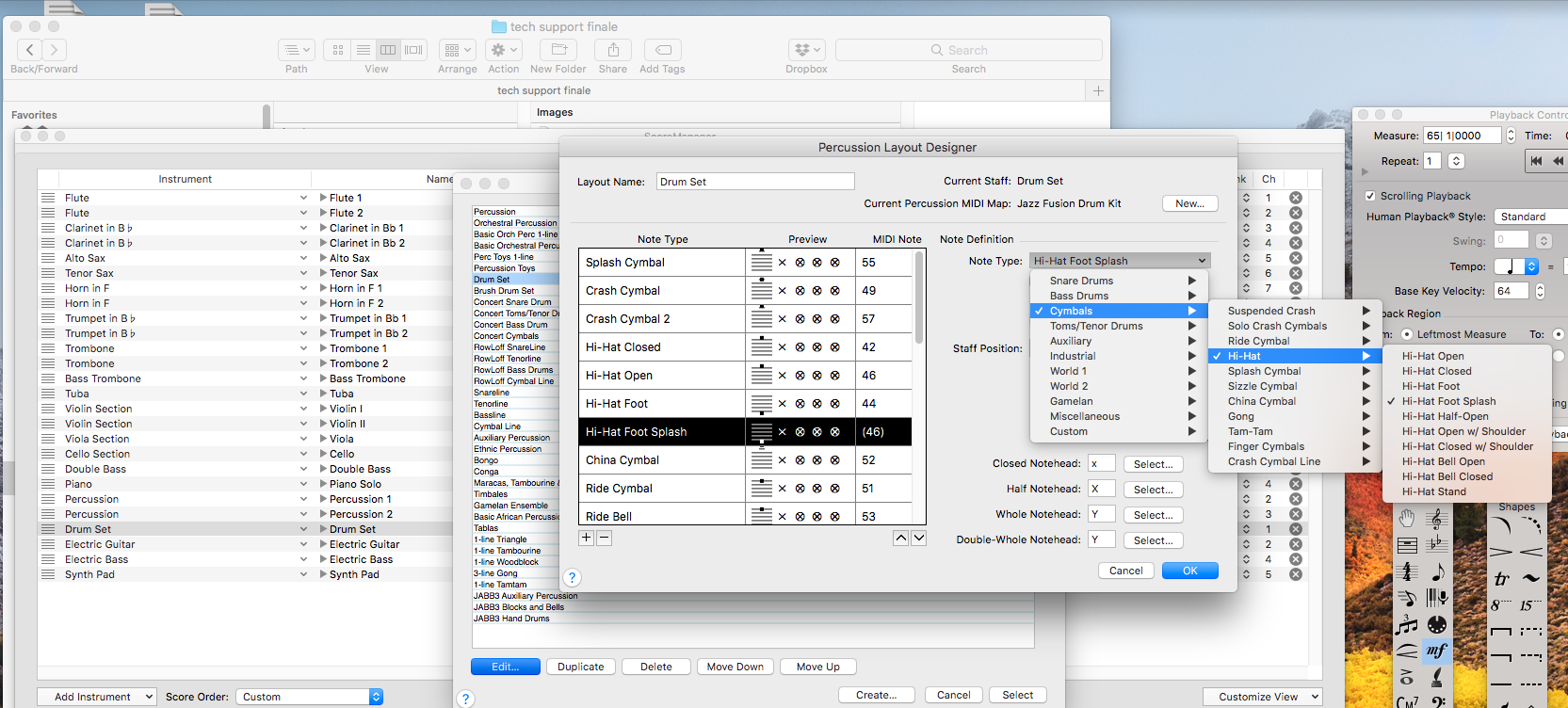Click the Layout Name text field
Image resolution: width=1568 pixels, height=708 pixels.
754,182
